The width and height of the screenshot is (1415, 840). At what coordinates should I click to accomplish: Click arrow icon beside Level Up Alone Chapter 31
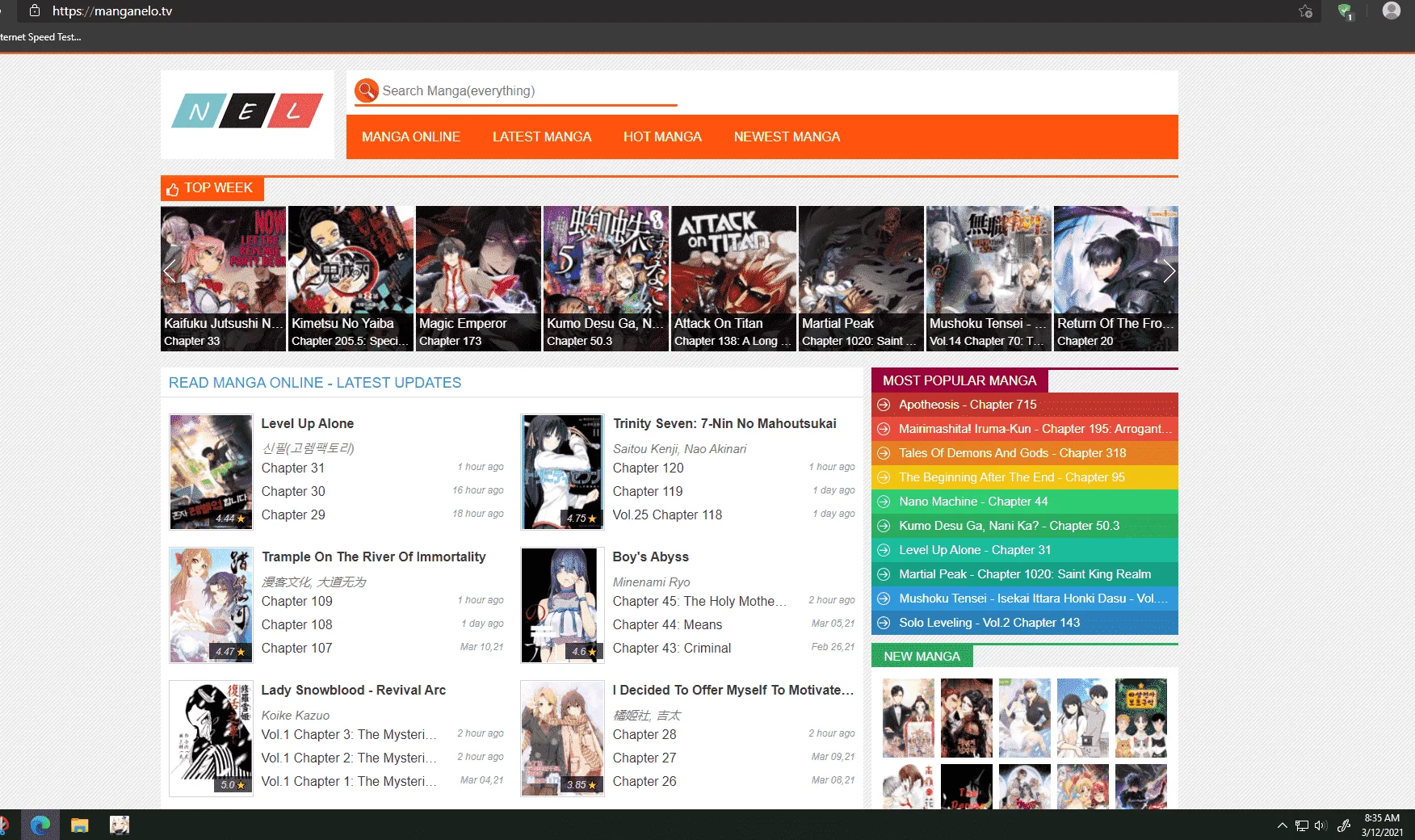884,550
